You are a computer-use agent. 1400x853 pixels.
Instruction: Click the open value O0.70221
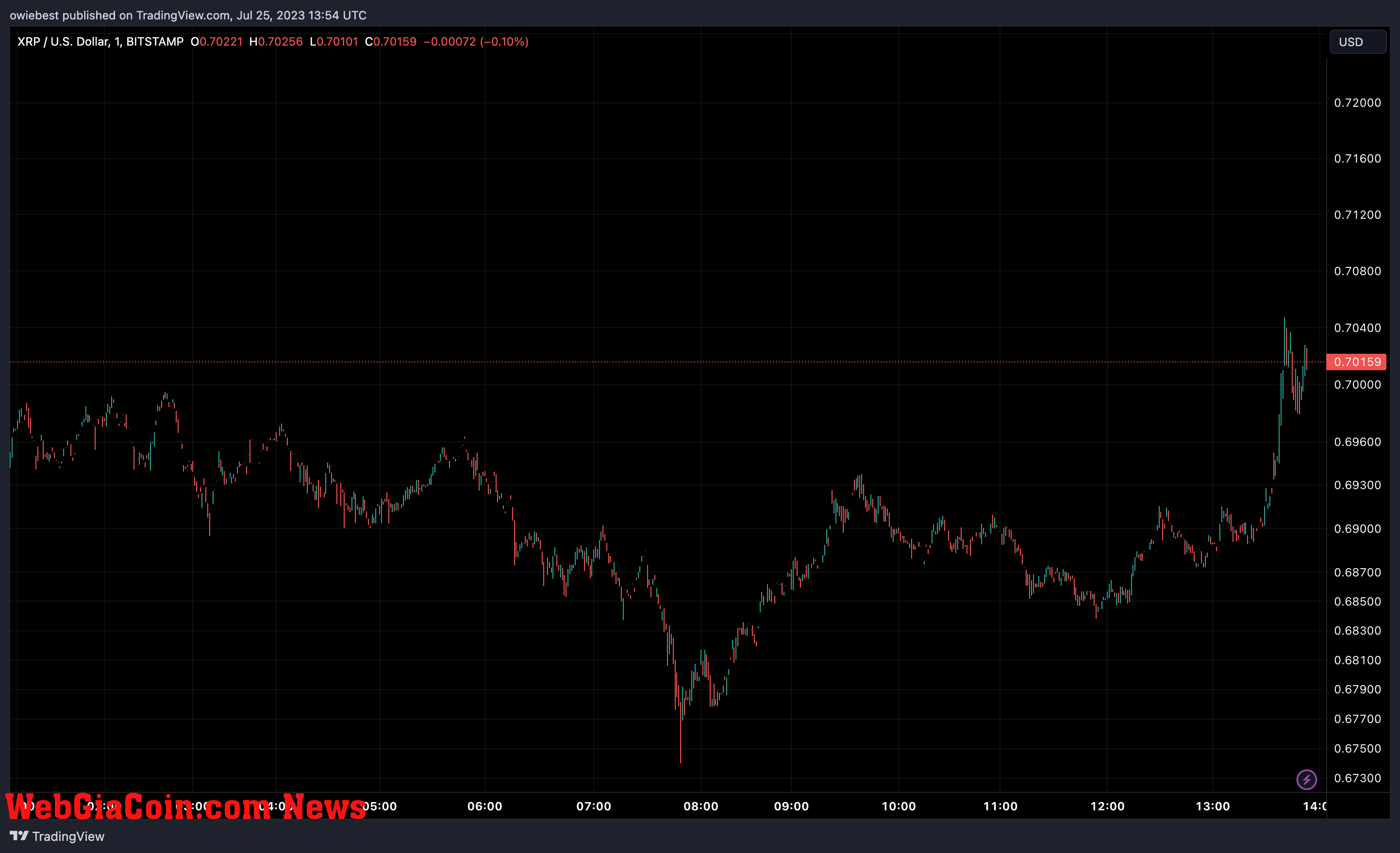[x=217, y=41]
